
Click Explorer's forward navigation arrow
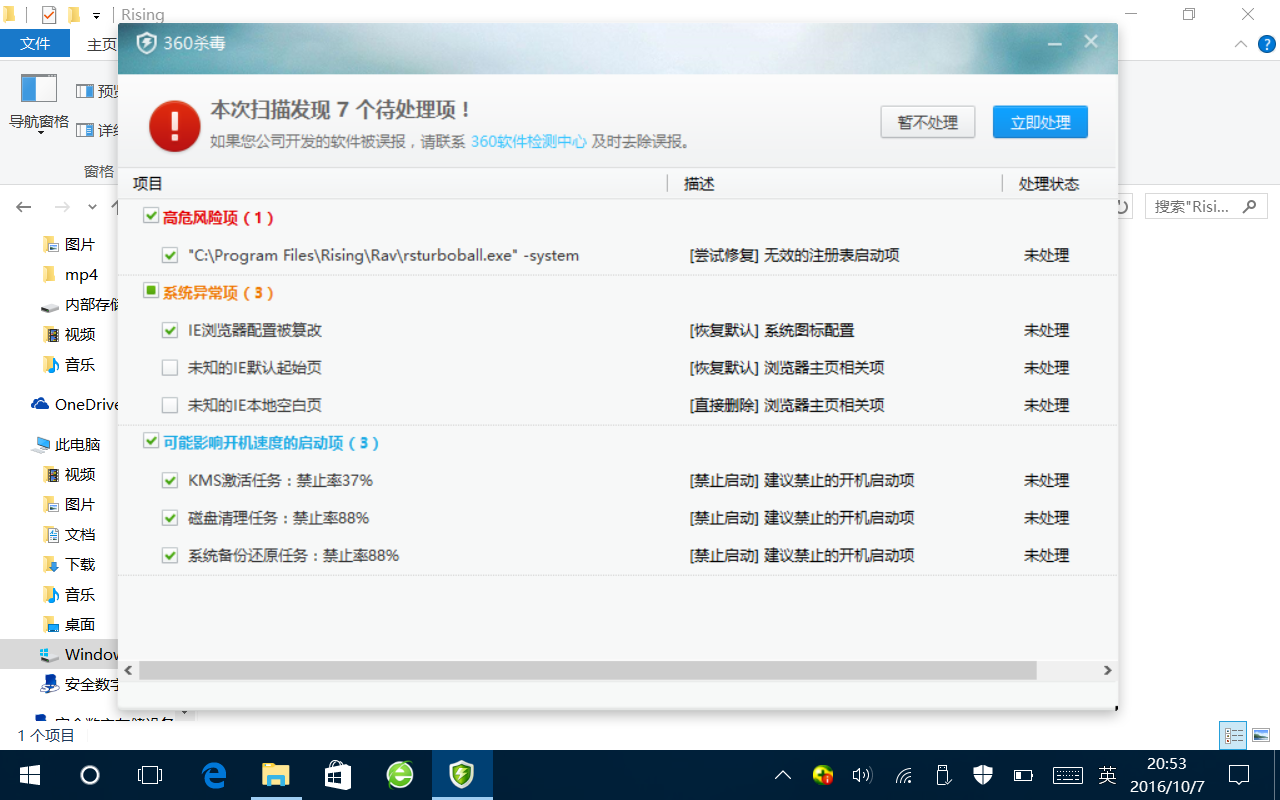pos(62,207)
